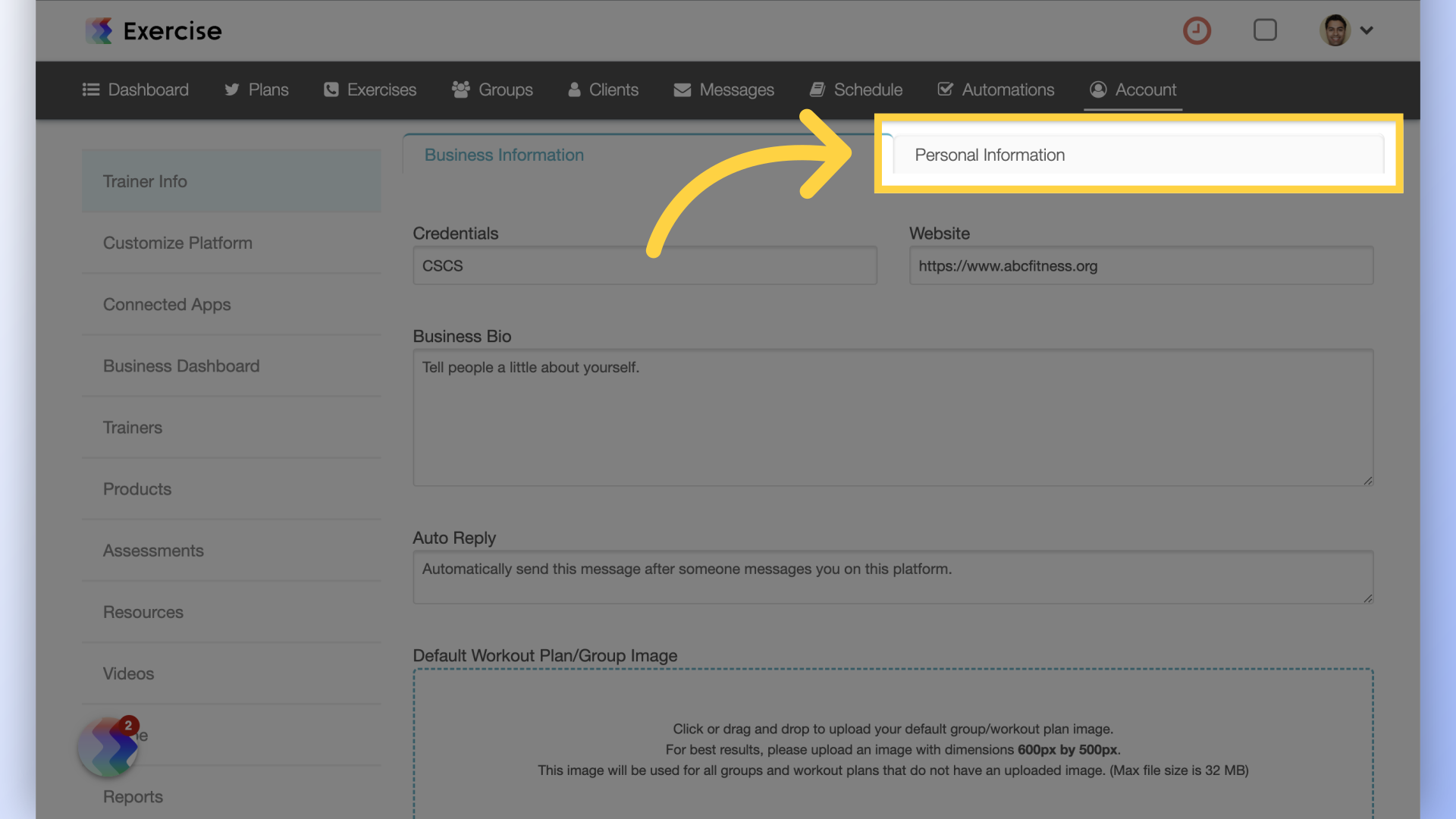Open Resources section in sidebar

(x=231, y=612)
